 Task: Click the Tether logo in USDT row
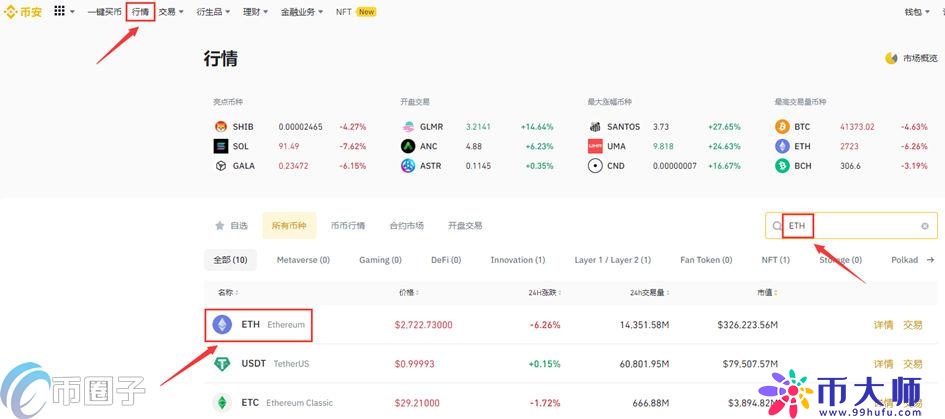pos(222,364)
